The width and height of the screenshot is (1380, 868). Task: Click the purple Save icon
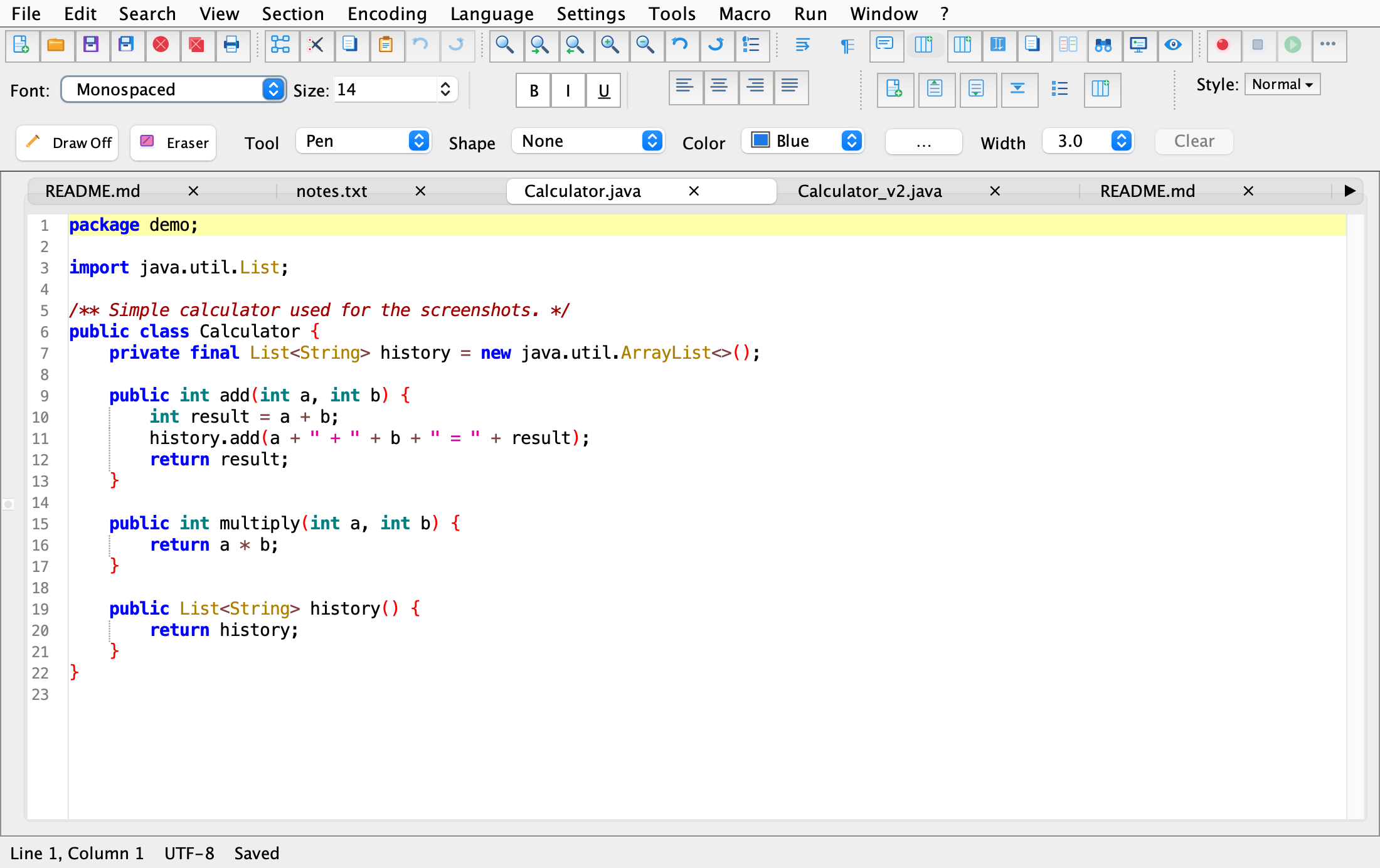(x=92, y=45)
